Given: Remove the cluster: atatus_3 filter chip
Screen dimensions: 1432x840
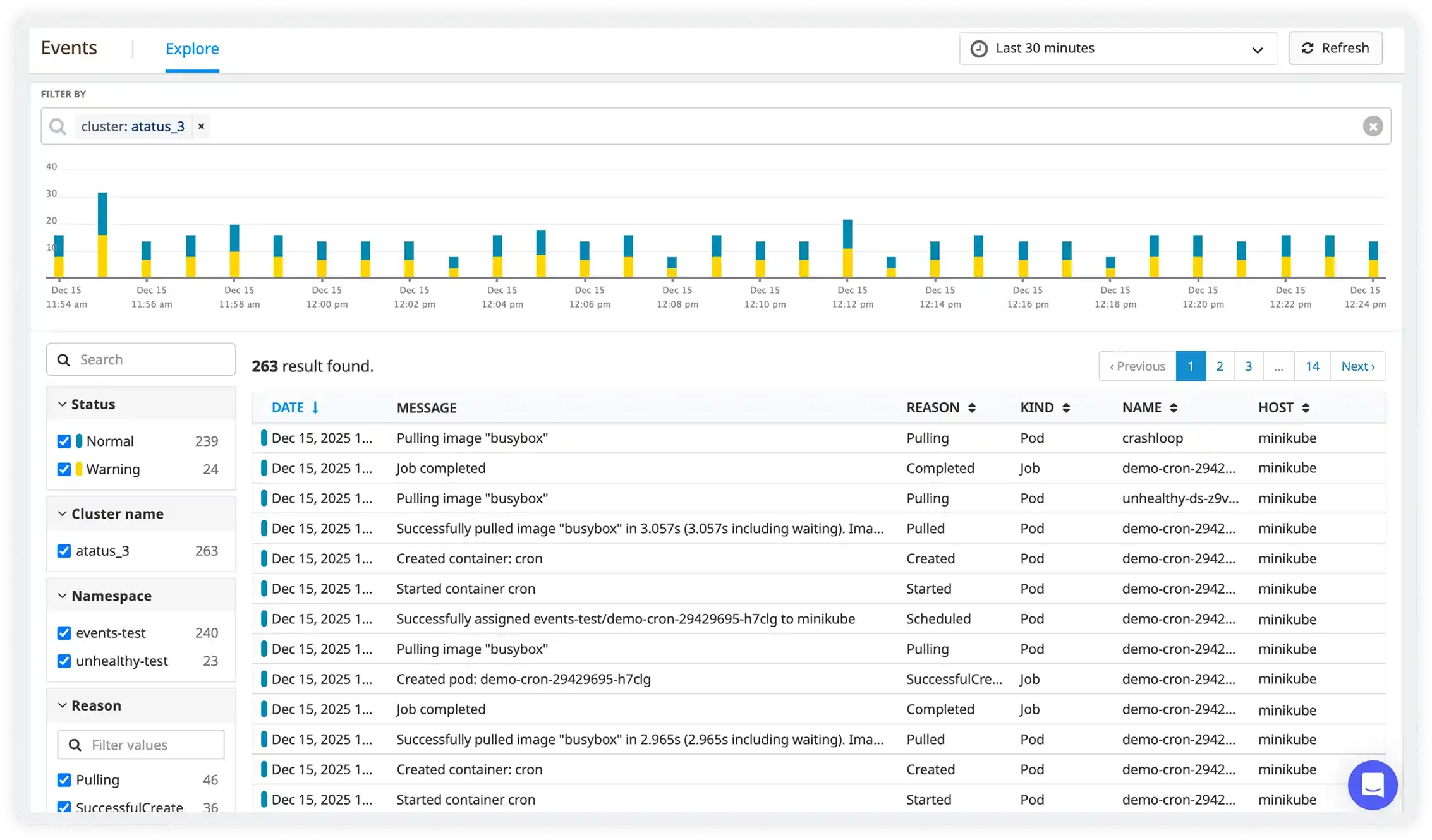Looking at the screenshot, I should pos(201,126).
